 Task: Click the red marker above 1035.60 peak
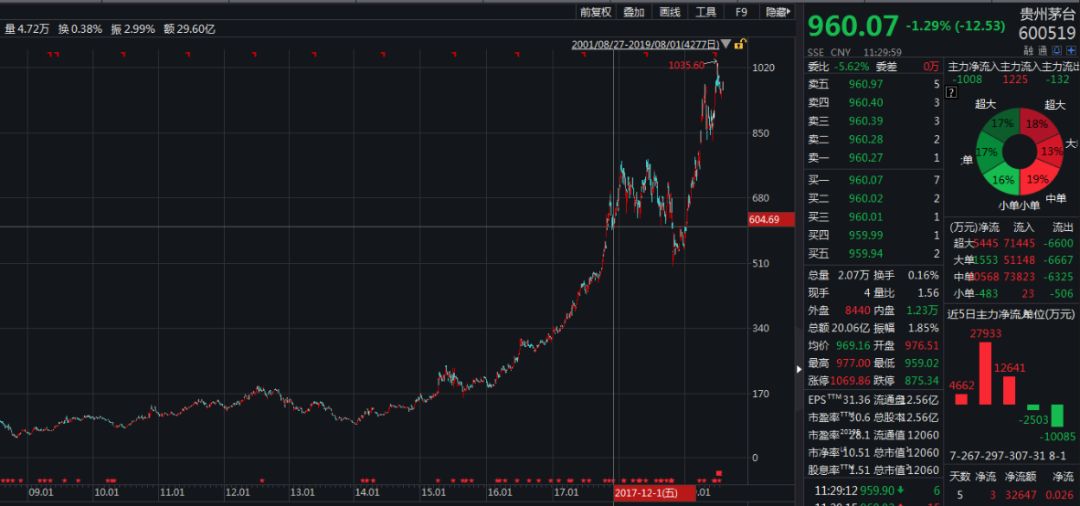point(715,54)
